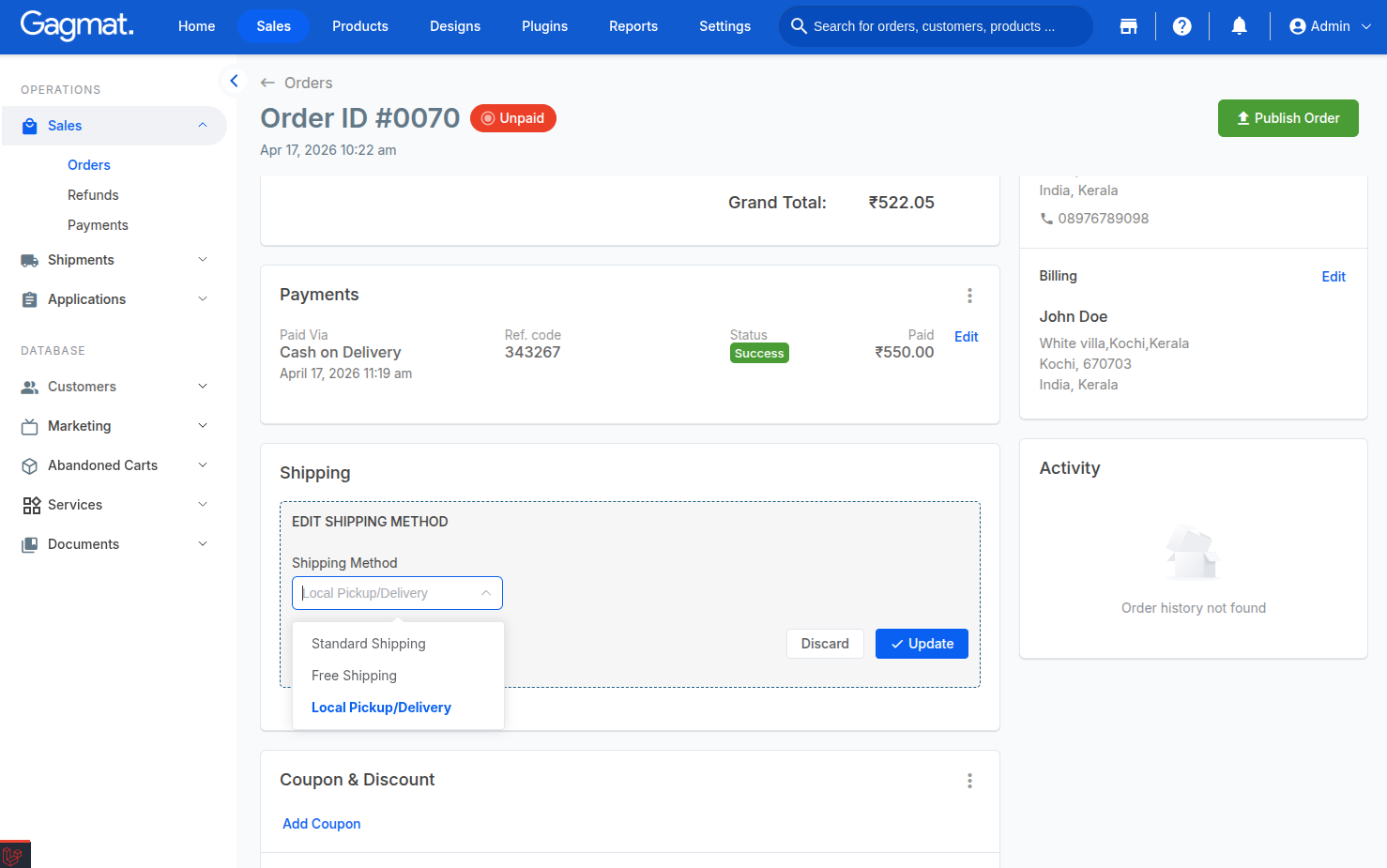Choose Local Pickup/Delivery option
The image size is (1387, 868).
[398, 708]
